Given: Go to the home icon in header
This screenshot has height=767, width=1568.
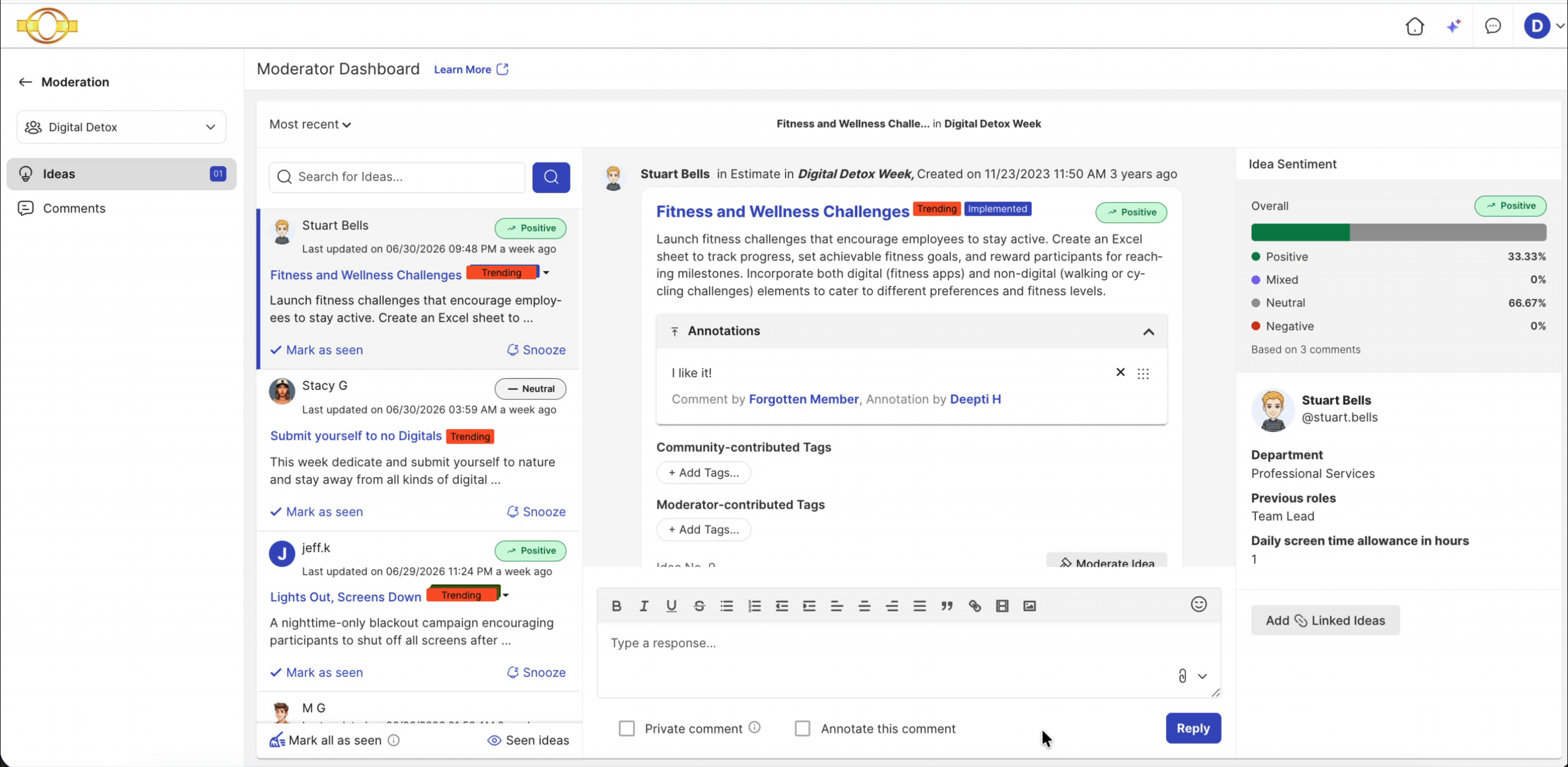Looking at the screenshot, I should [x=1415, y=26].
